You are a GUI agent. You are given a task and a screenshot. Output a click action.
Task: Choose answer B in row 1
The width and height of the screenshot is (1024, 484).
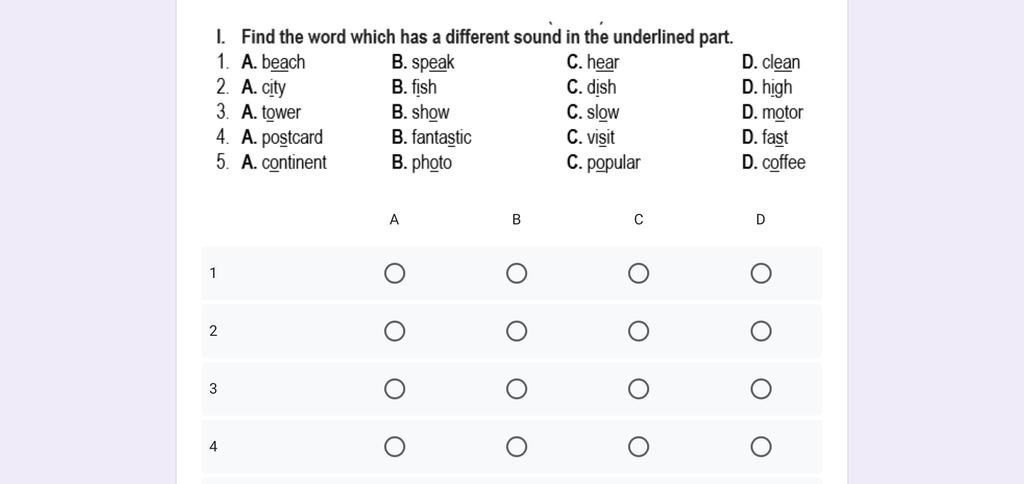coord(516,274)
